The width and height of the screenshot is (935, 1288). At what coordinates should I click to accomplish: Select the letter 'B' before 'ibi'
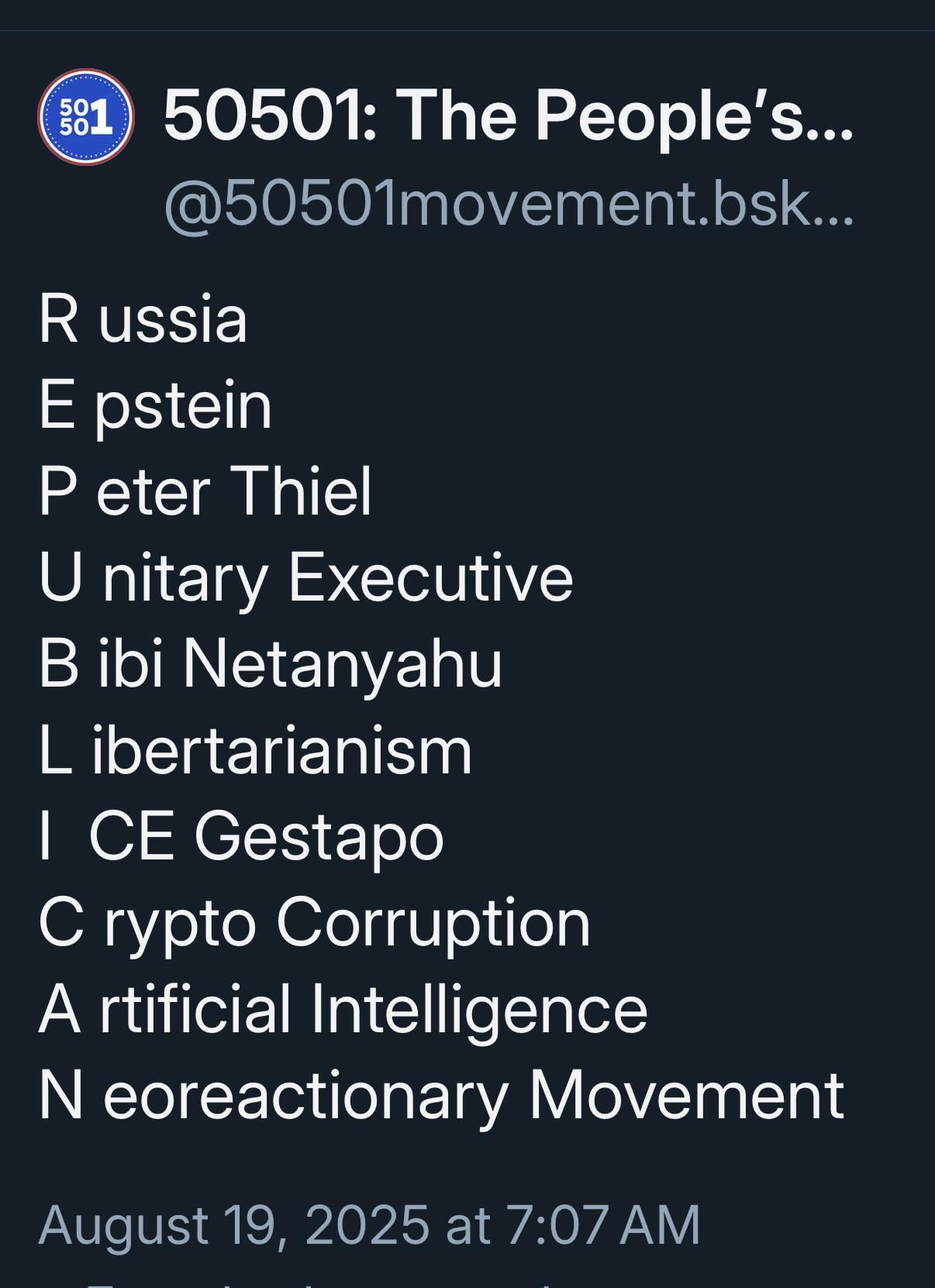[59, 663]
